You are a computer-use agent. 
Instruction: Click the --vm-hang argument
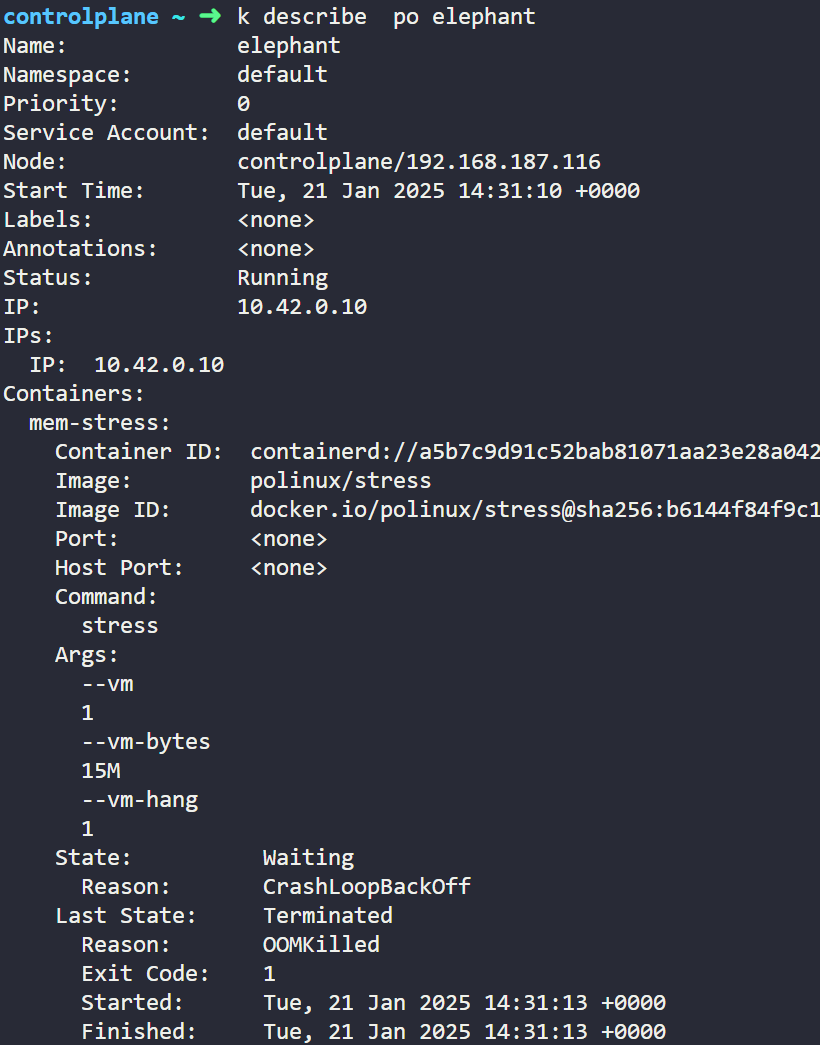(140, 800)
